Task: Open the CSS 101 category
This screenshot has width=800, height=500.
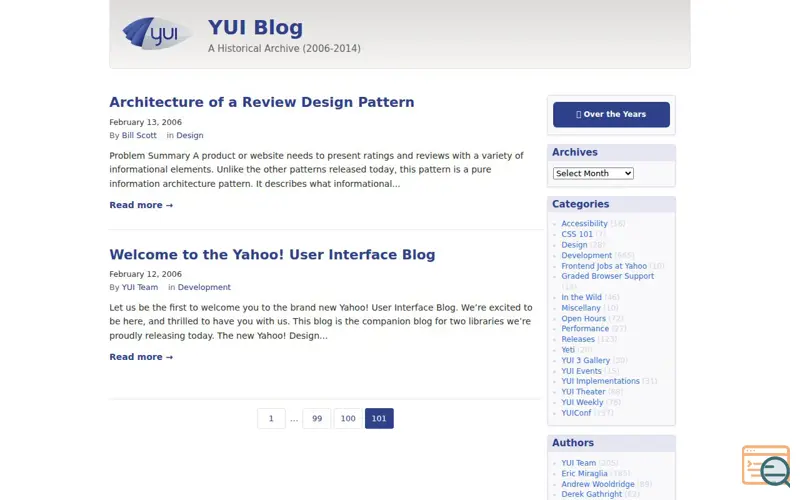Action: 577,234
